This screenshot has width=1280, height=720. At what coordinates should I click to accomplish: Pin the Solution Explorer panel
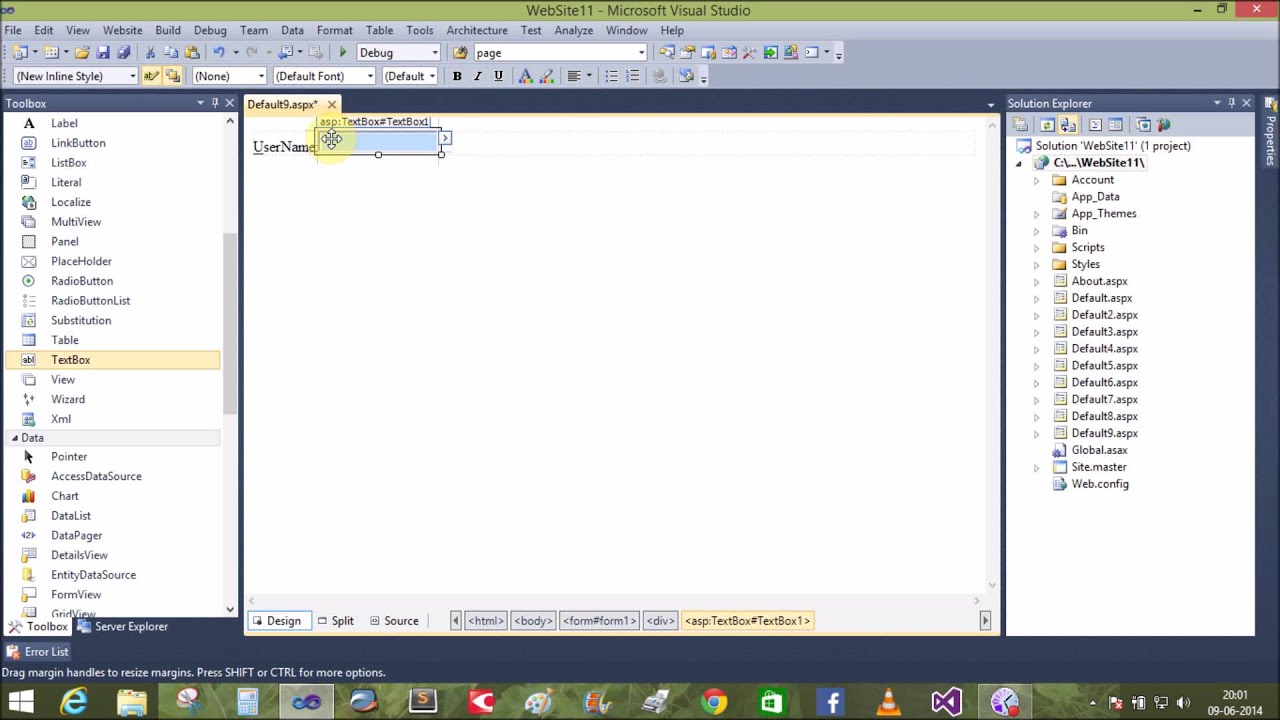tap(1232, 103)
